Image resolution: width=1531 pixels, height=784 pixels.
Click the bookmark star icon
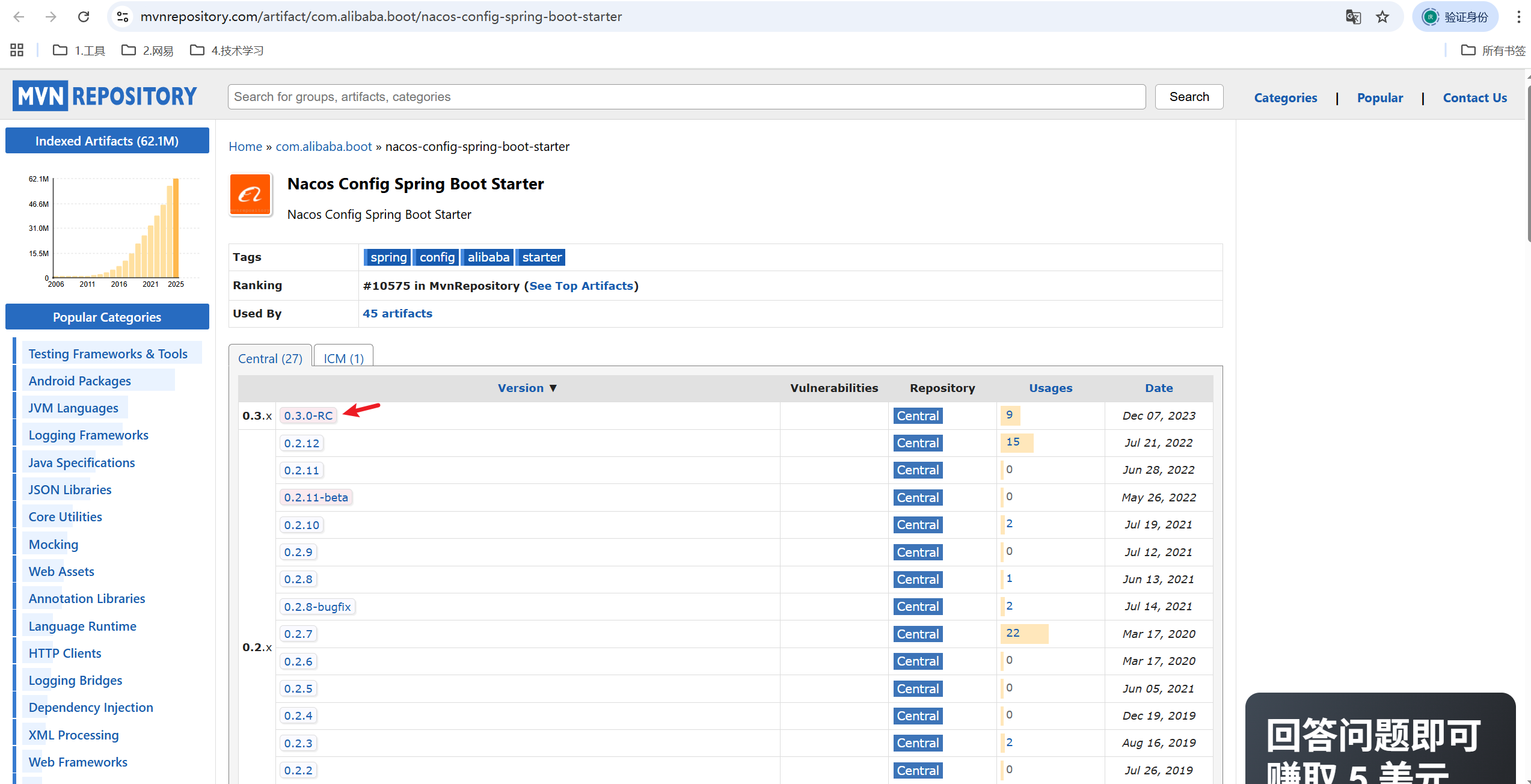[x=1382, y=17]
